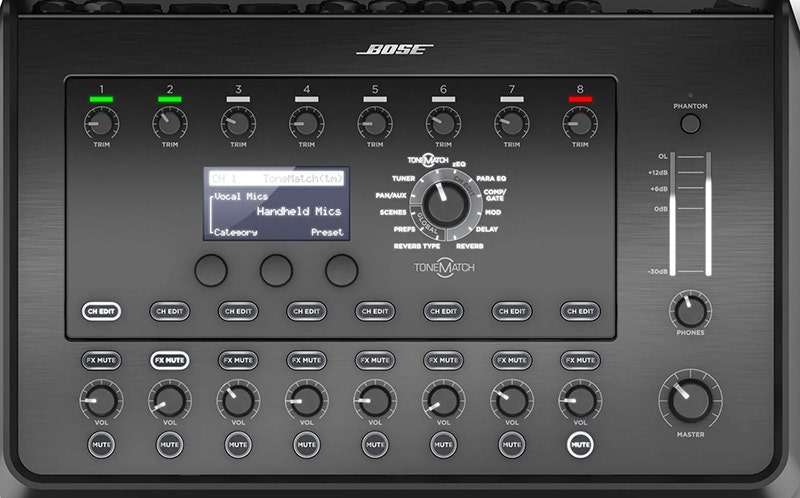This screenshot has height=498, width=800.
Task: Mute channel 4 with its MUTE button
Action: pos(307,444)
